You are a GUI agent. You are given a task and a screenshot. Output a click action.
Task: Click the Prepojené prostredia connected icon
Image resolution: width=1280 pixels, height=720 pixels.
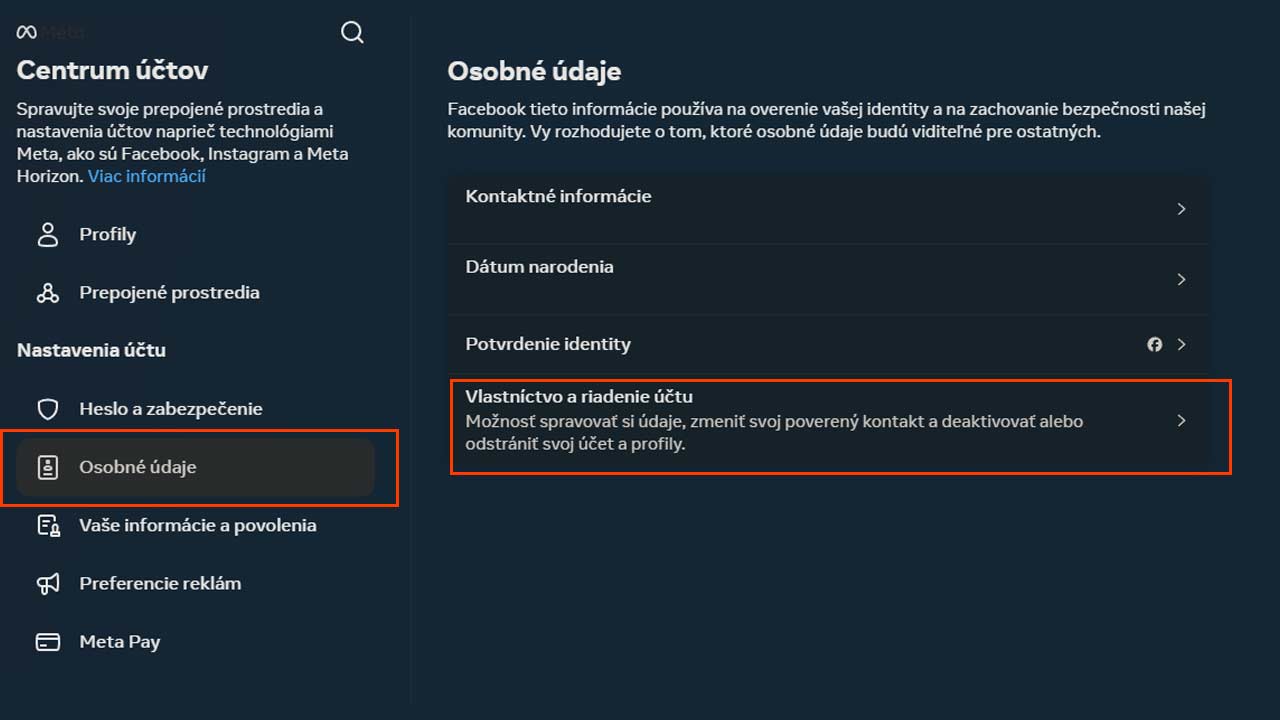(x=48, y=292)
